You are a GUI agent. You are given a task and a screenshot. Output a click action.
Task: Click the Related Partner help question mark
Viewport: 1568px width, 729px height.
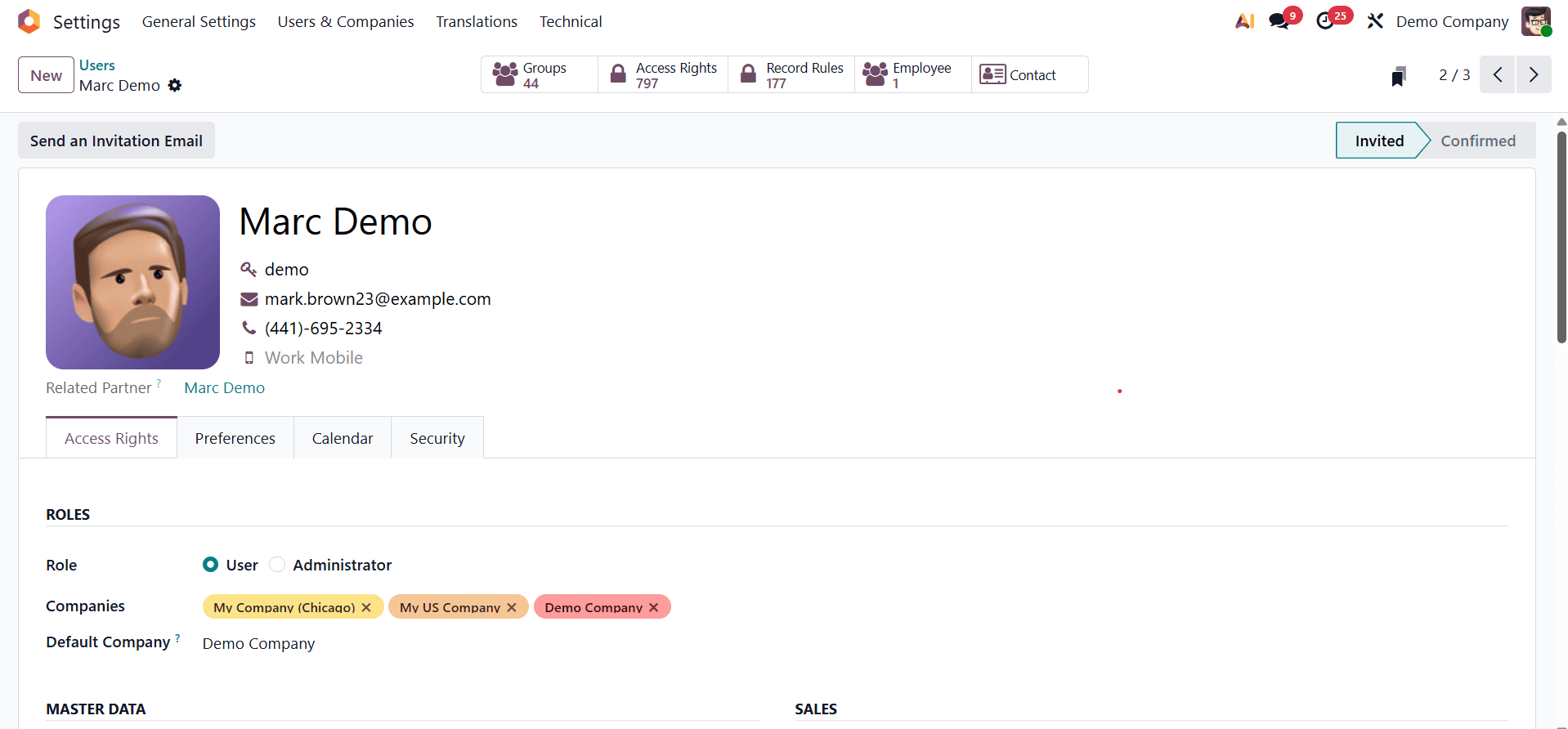159,382
